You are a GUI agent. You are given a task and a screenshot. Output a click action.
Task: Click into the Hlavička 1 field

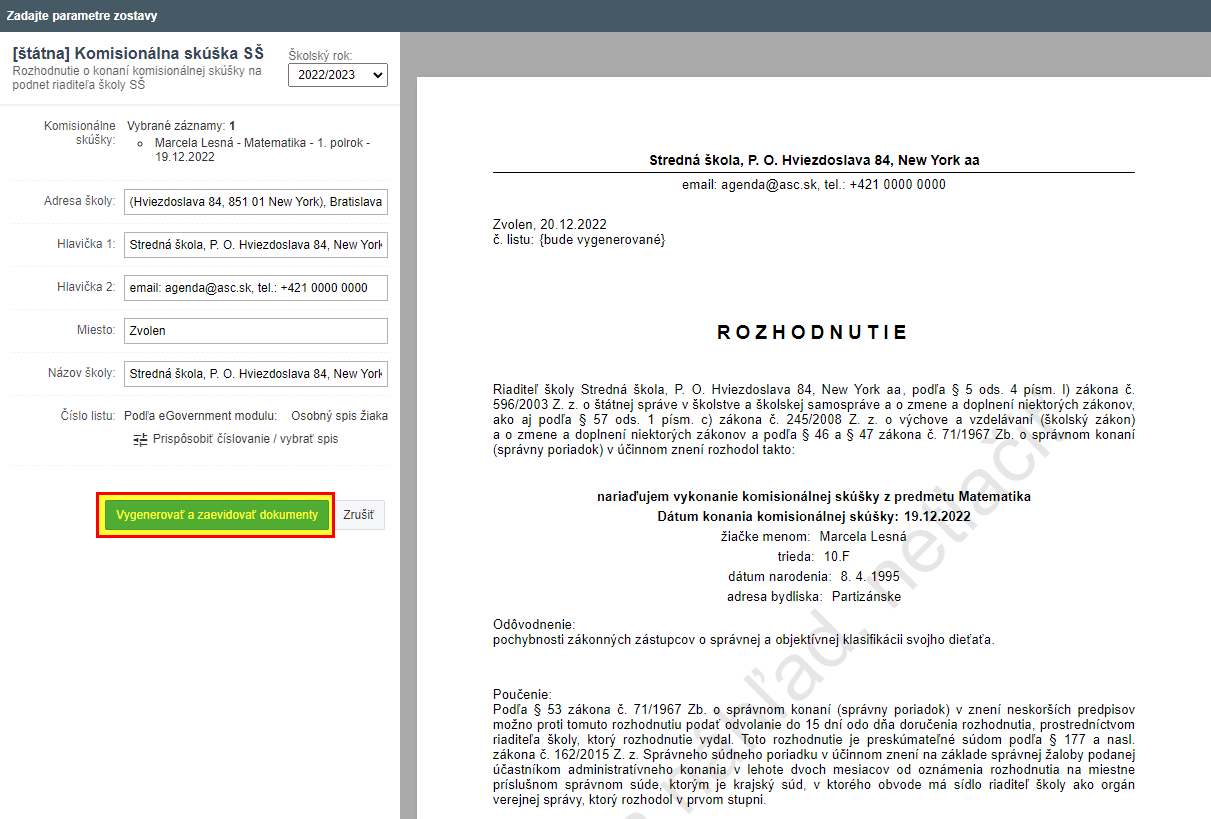255,245
